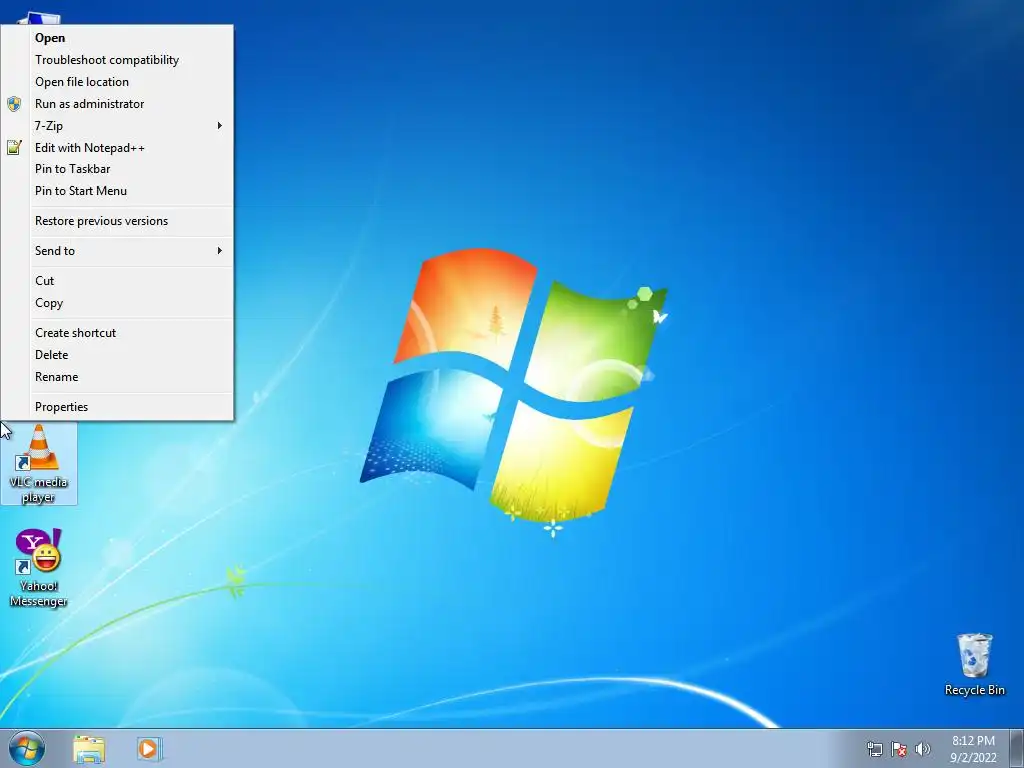Viewport: 1024px width, 768px height.
Task: Open Action Center flag icon
Action: pyautogui.click(x=899, y=749)
